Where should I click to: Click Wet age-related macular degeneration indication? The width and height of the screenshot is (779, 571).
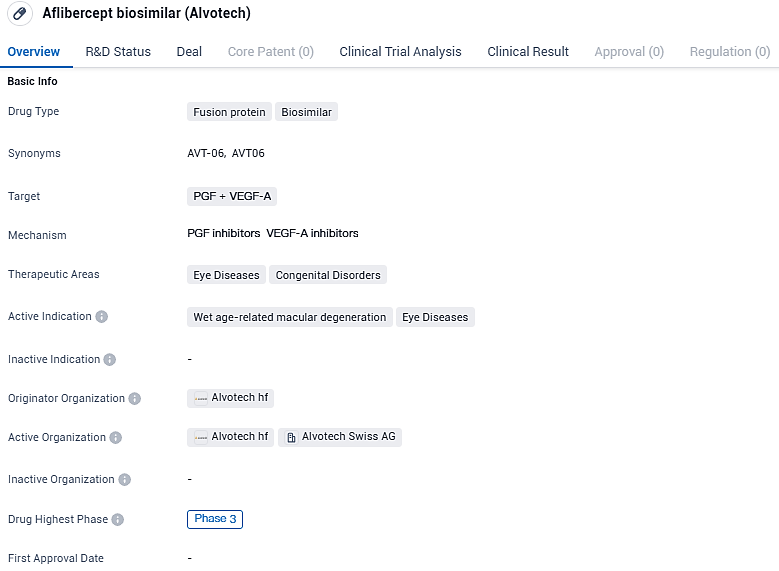tap(289, 318)
